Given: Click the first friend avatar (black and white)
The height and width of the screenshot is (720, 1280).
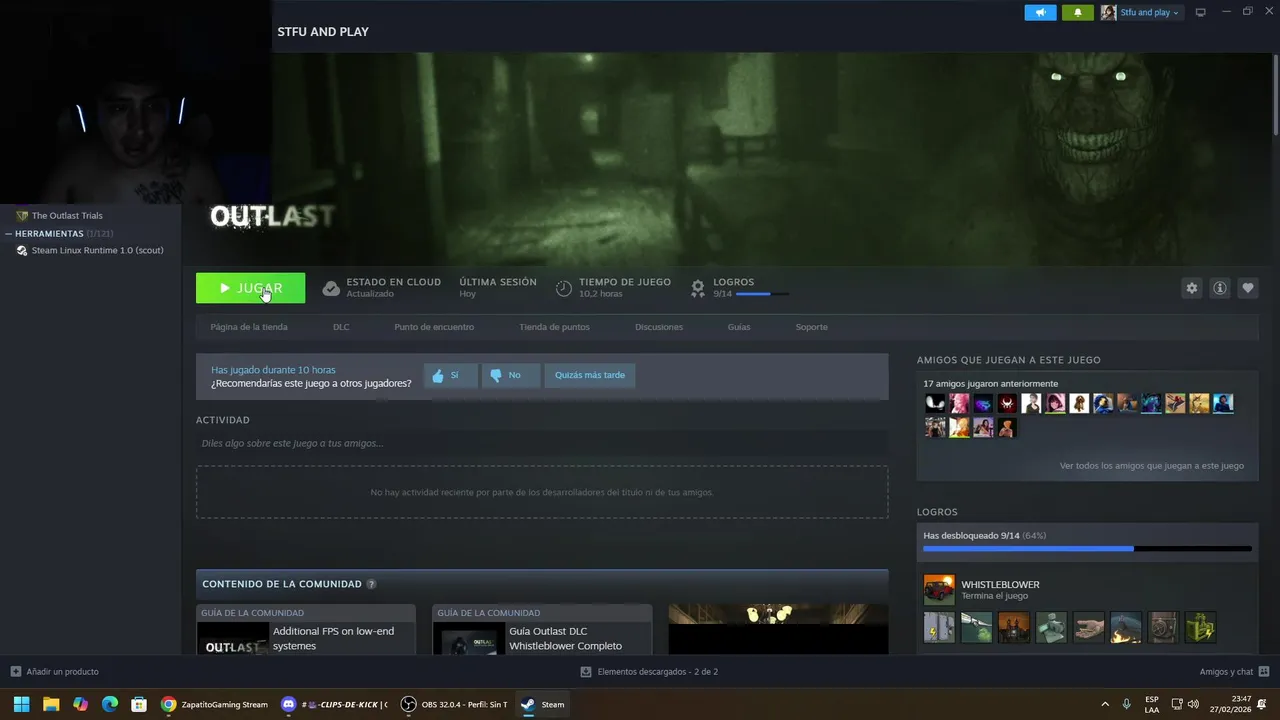Looking at the screenshot, I should (x=935, y=403).
